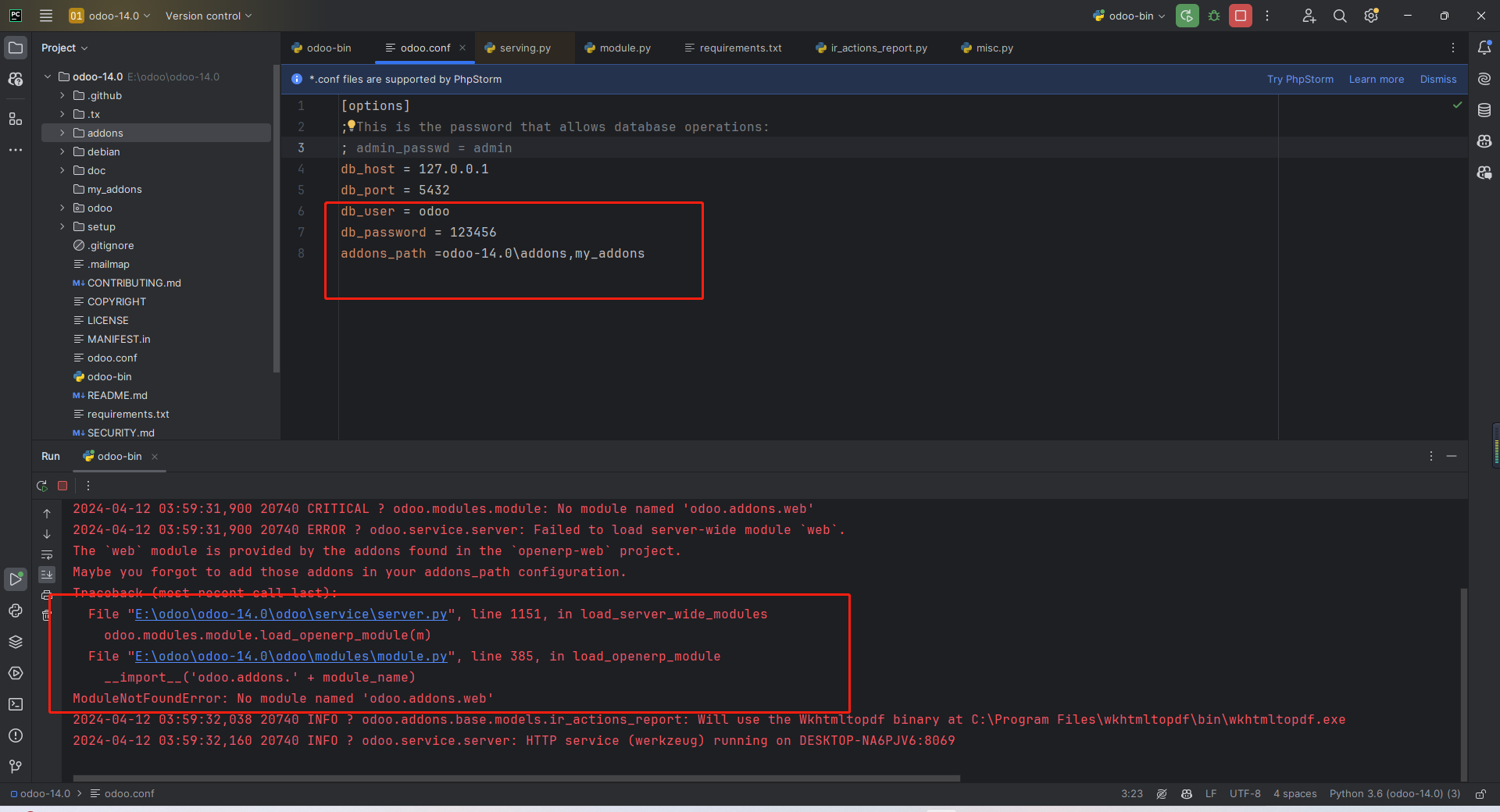This screenshot has width=1500, height=812.
Task: Jump down the stack trace in console
Action: point(47,534)
